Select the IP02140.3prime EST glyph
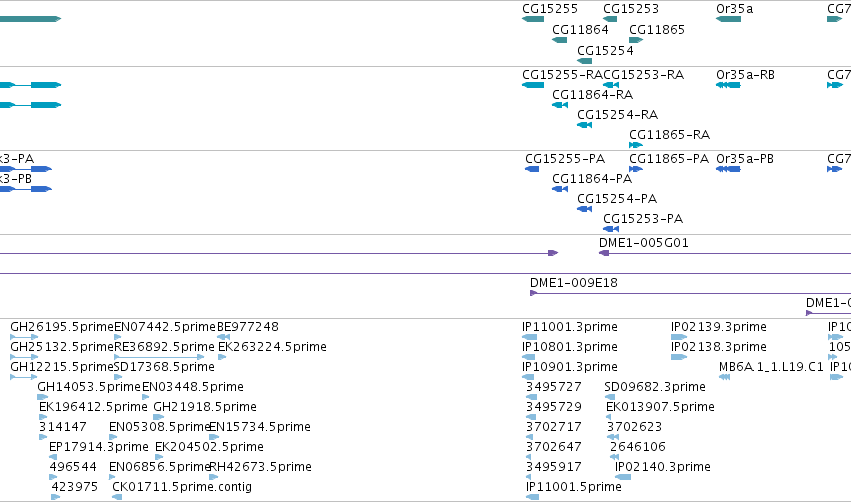 point(623,477)
